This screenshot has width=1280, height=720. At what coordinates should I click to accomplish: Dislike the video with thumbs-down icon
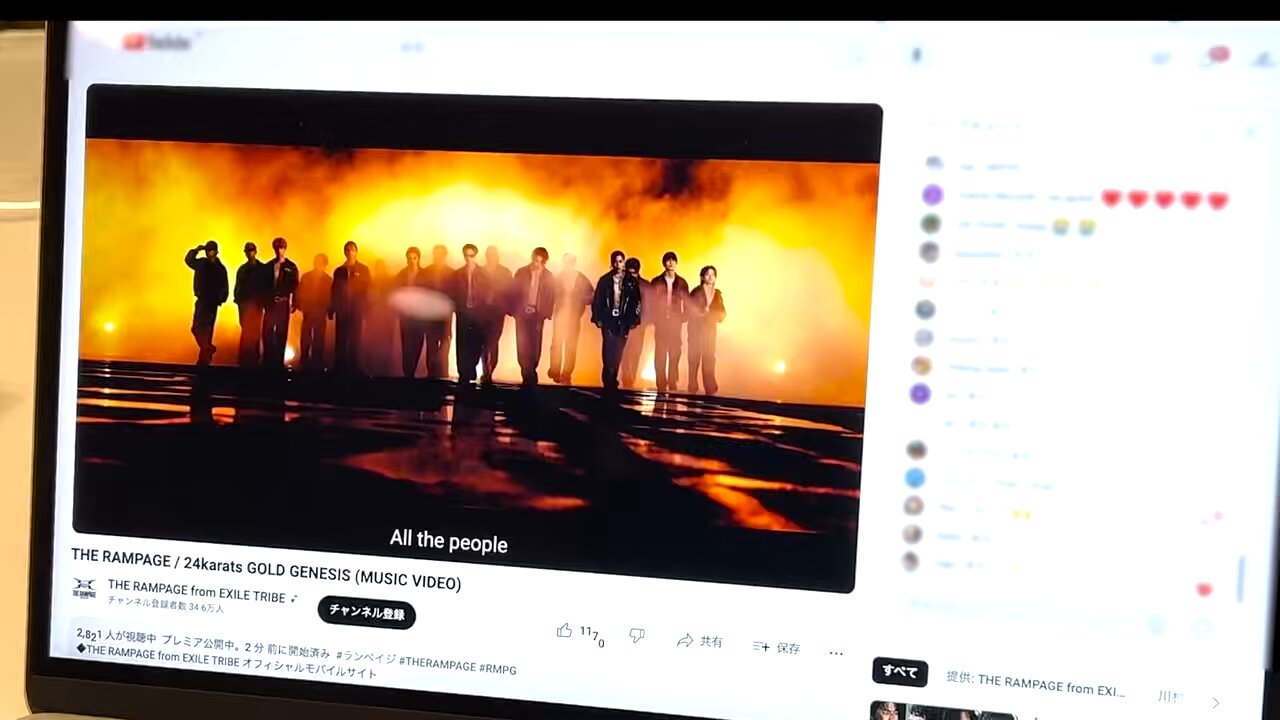point(636,636)
